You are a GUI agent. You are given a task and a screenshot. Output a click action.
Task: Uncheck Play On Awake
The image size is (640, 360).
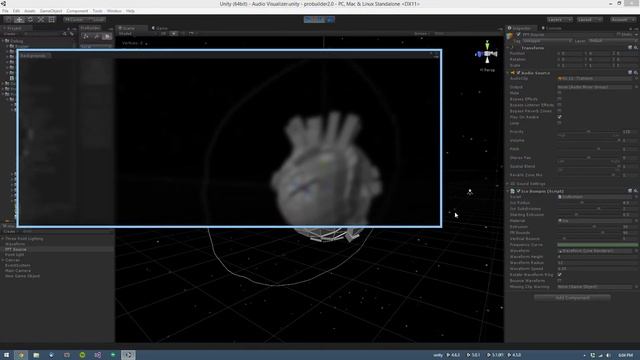559,117
